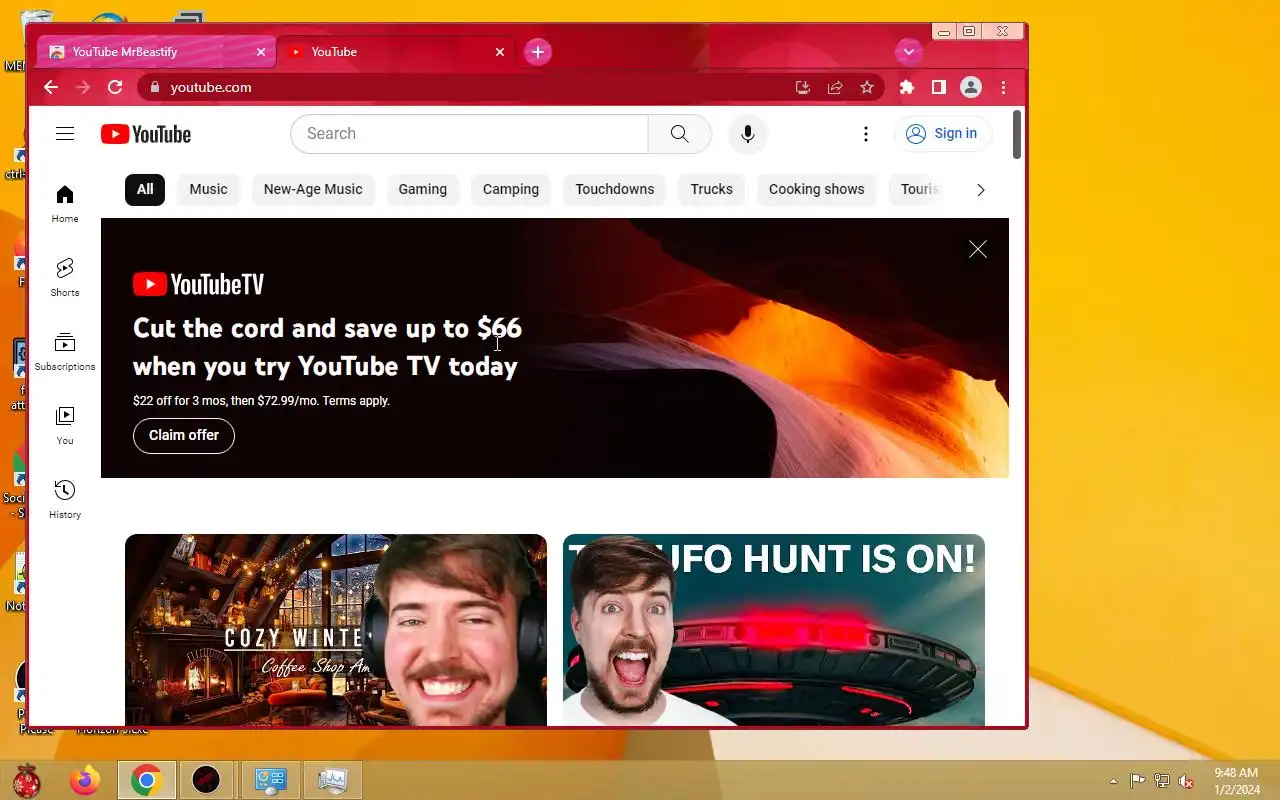The height and width of the screenshot is (800, 1280).
Task: Select the Camping filter chip
Action: pos(511,189)
